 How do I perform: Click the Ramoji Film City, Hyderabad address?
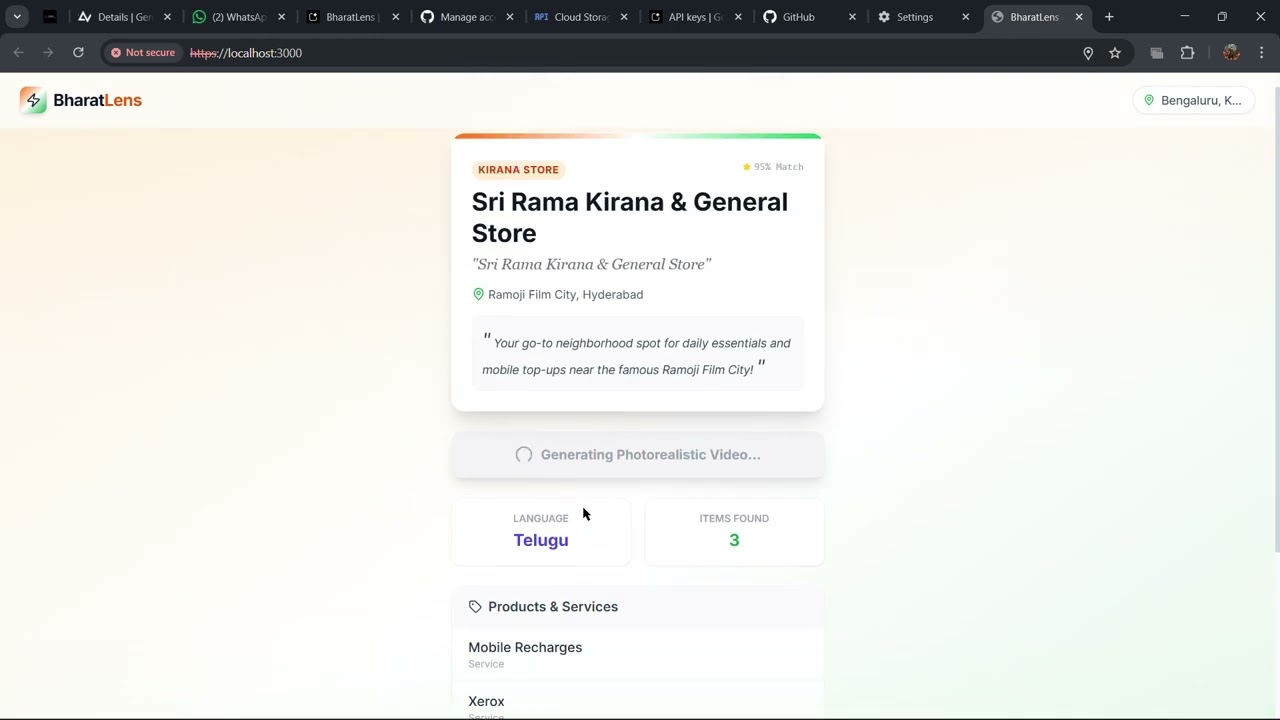565,295
